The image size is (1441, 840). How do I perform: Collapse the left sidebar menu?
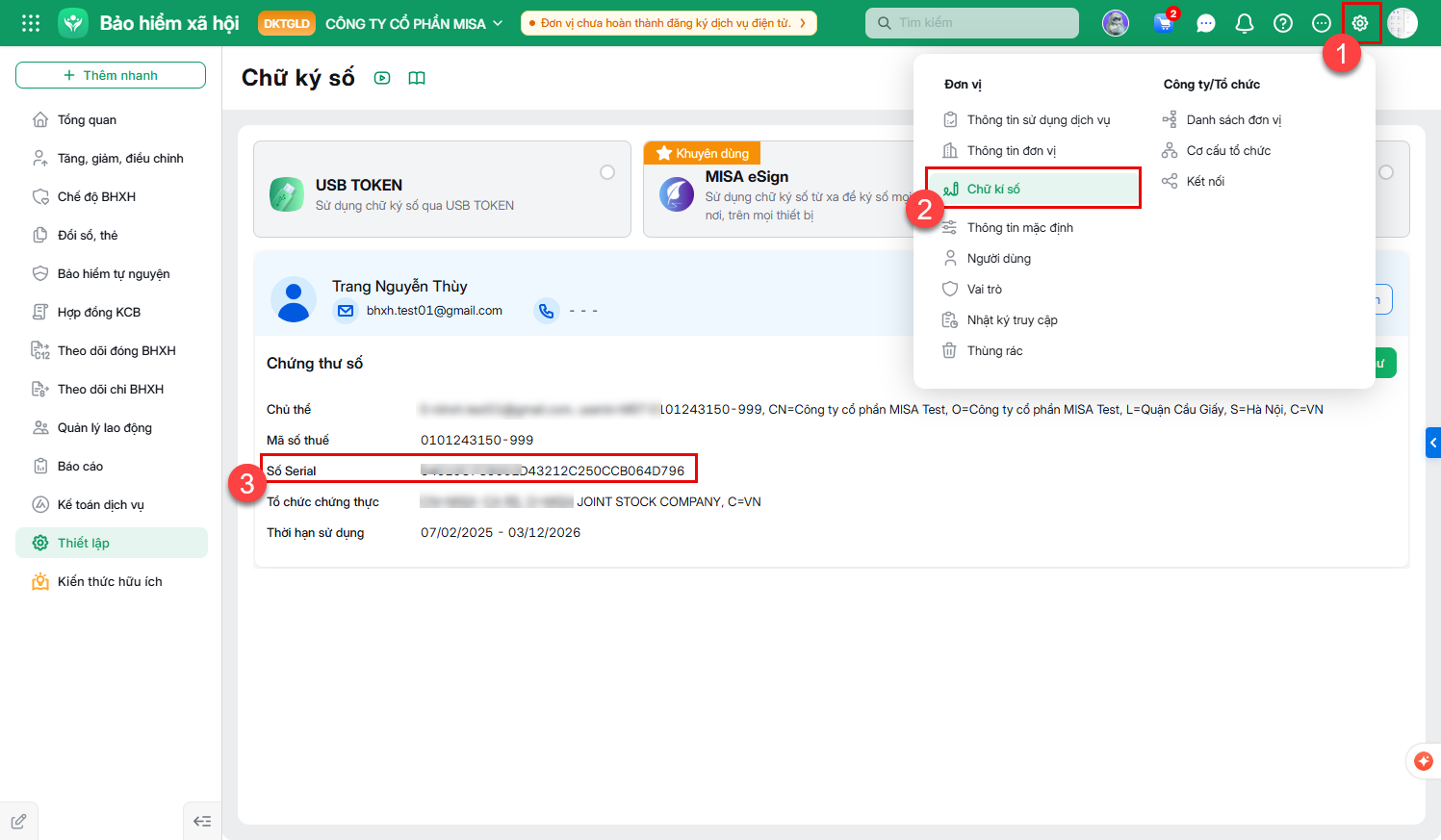[x=202, y=821]
